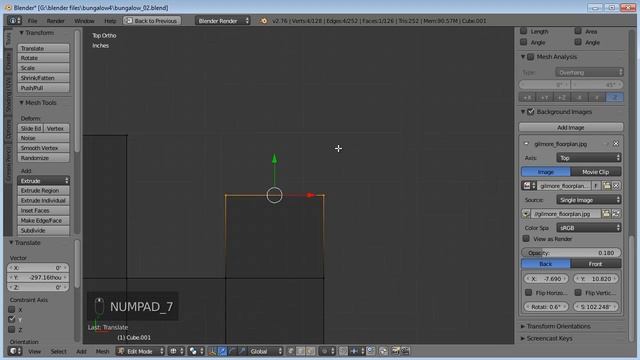Image resolution: width=640 pixels, height=360 pixels.
Task: Check the X constraint axis box
Action: tap(12, 309)
